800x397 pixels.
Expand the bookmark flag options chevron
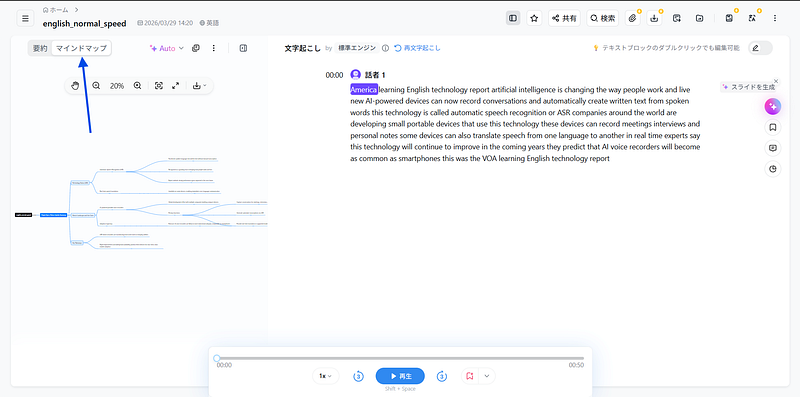coord(487,376)
